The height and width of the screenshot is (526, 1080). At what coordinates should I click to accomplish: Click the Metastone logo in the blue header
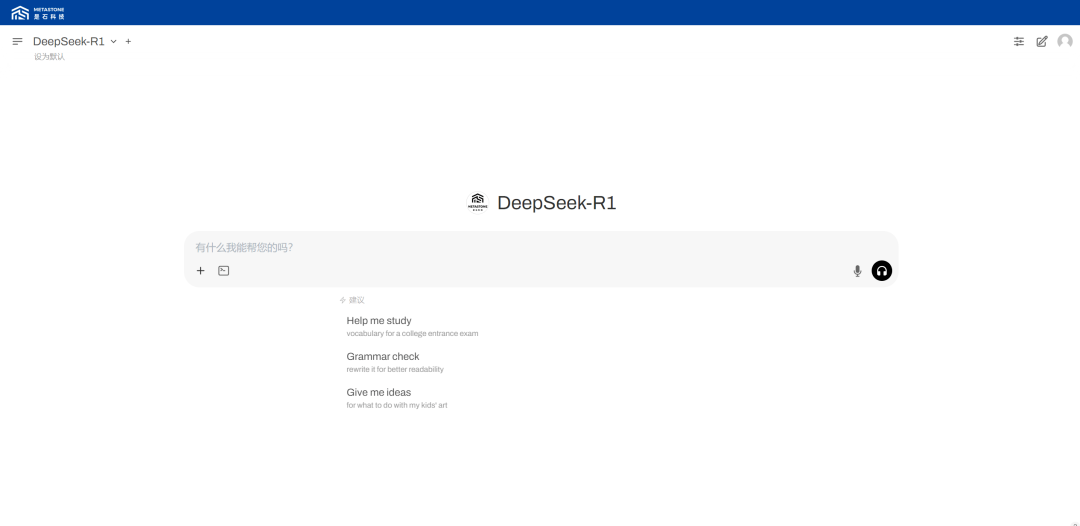(x=38, y=12)
